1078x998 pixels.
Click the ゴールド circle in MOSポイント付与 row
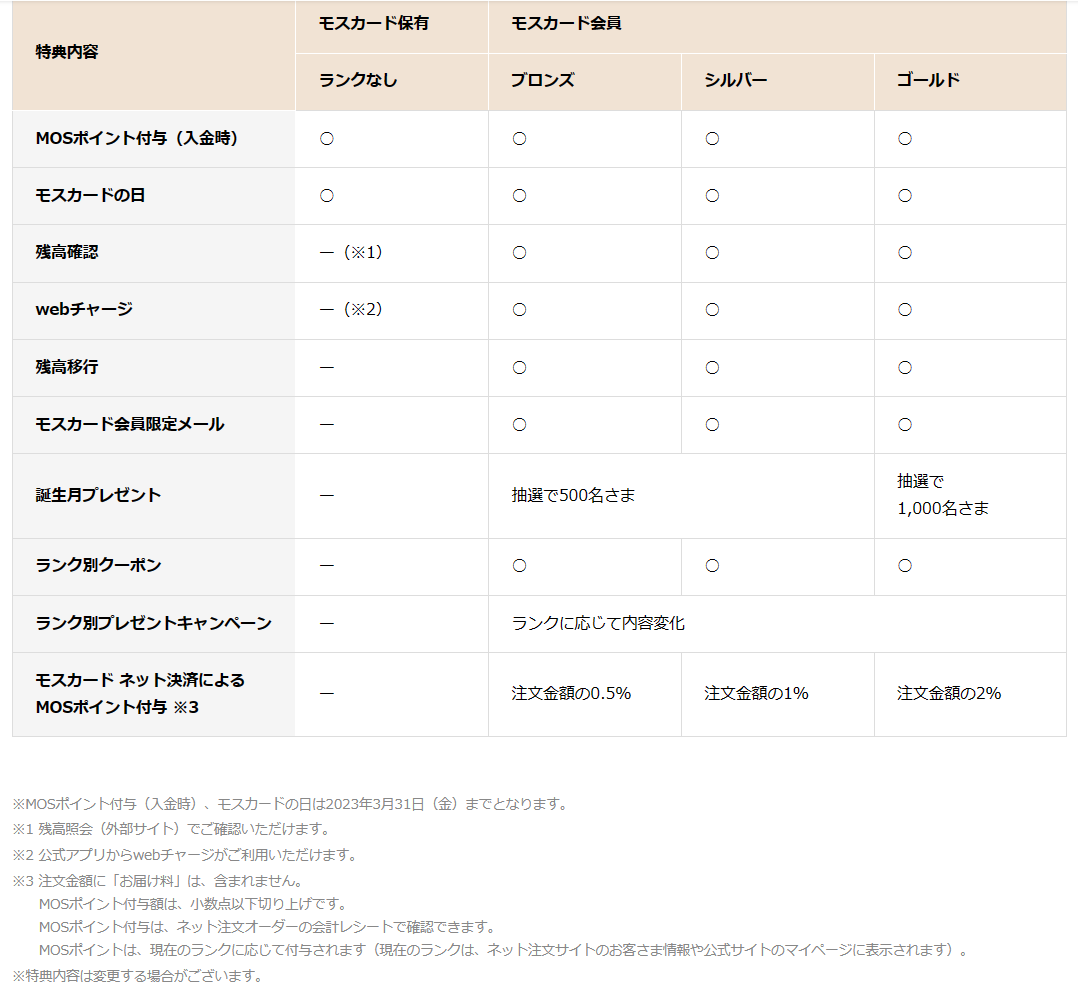[x=905, y=139]
